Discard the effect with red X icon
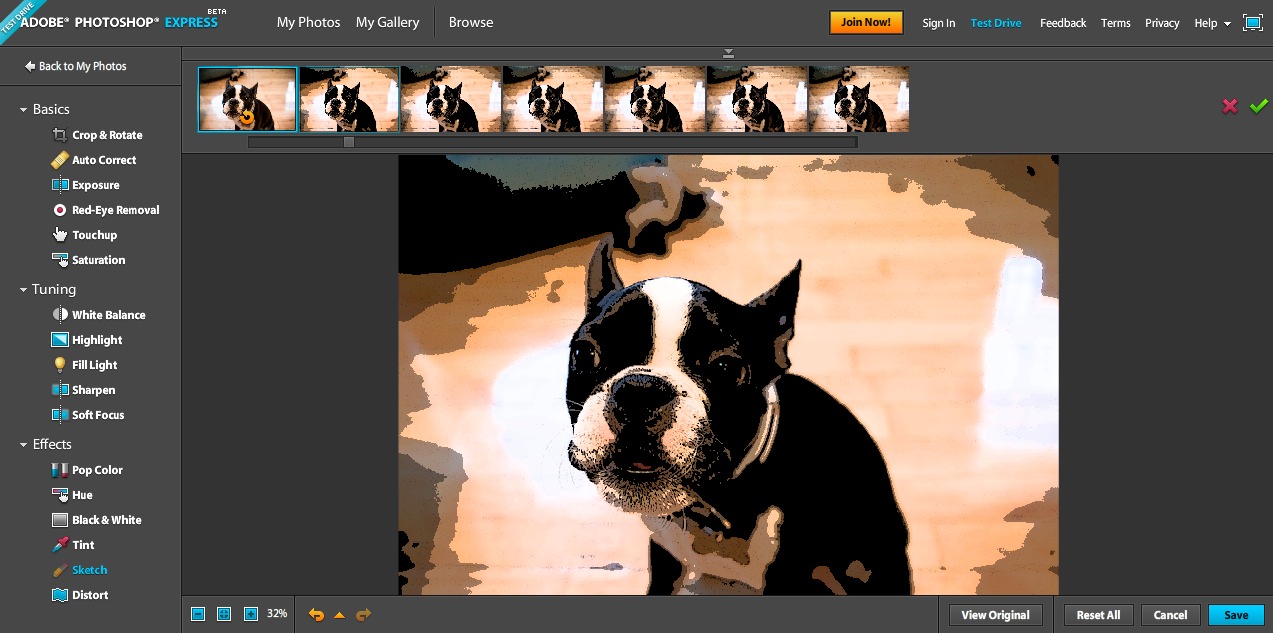Screen dimensions: 1273x633 (1230, 106)
